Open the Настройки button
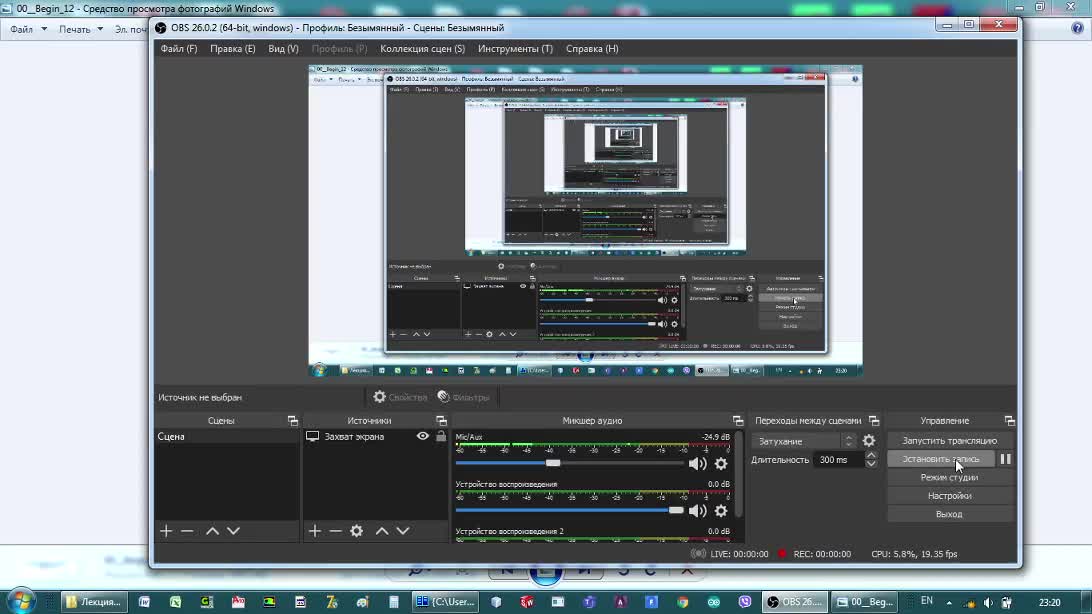 pos(949,496)
